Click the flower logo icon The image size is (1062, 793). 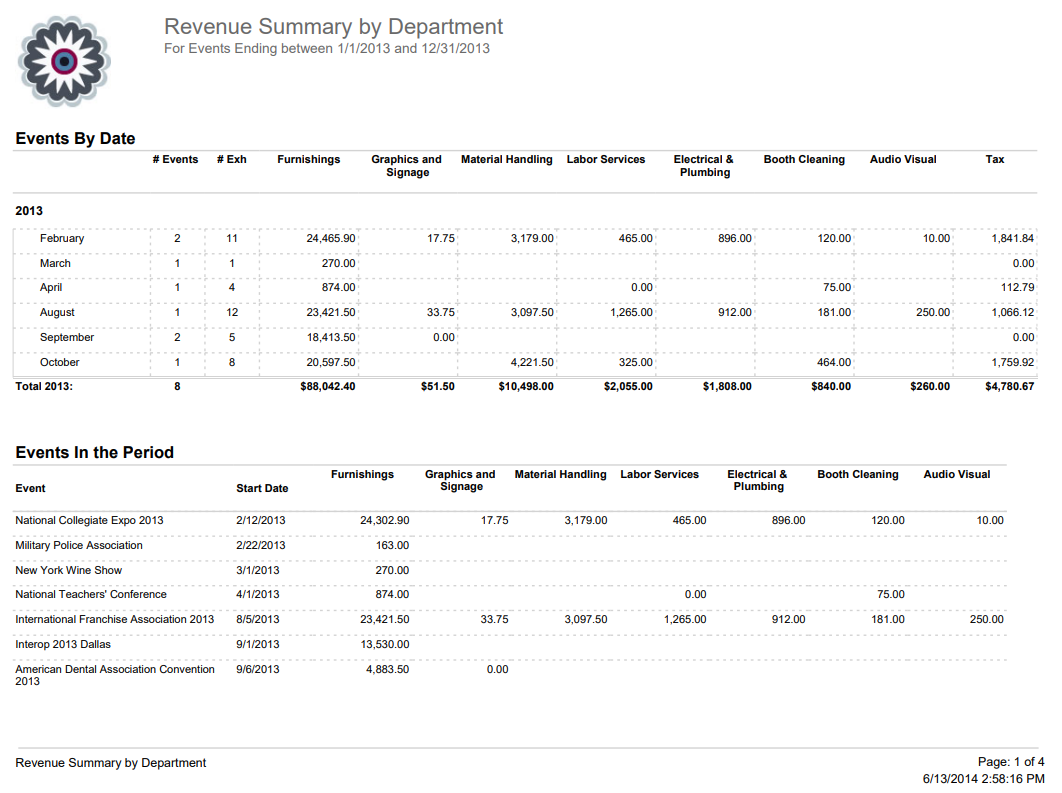(x=64, y=61)
